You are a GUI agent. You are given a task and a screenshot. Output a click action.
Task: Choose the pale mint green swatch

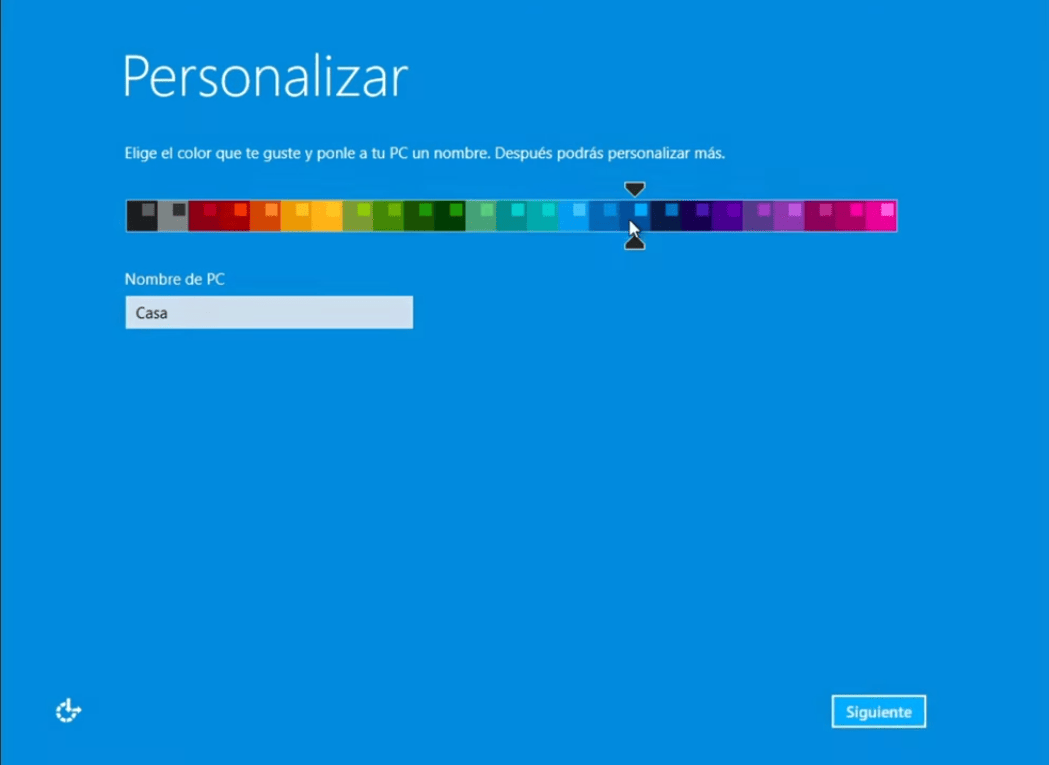click(x=480, y=216)
